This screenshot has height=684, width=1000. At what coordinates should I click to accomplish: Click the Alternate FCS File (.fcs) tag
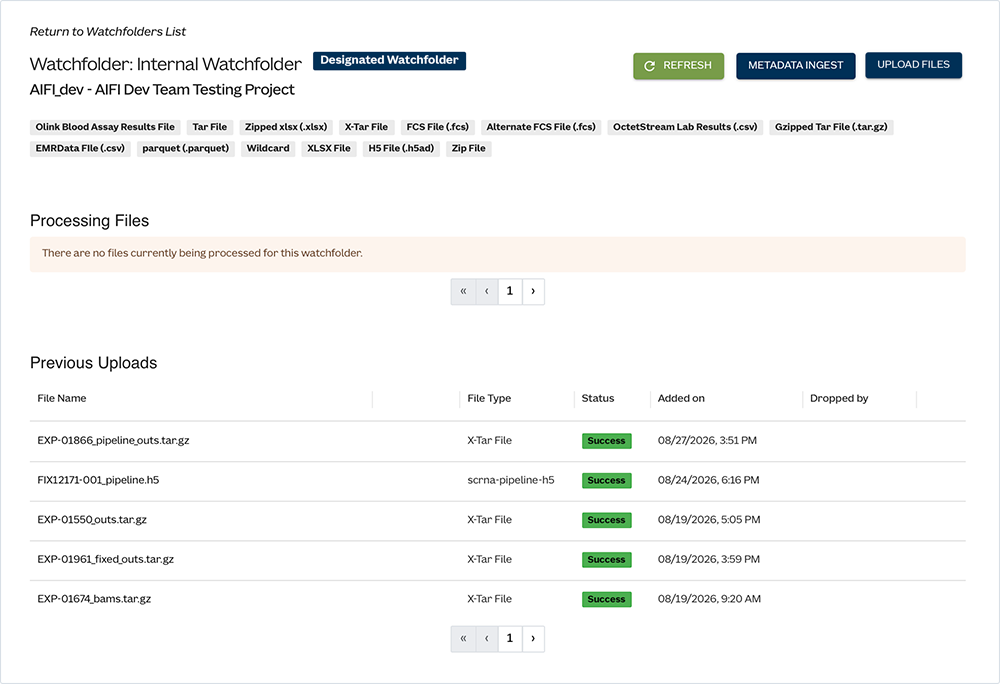[541, 127]
